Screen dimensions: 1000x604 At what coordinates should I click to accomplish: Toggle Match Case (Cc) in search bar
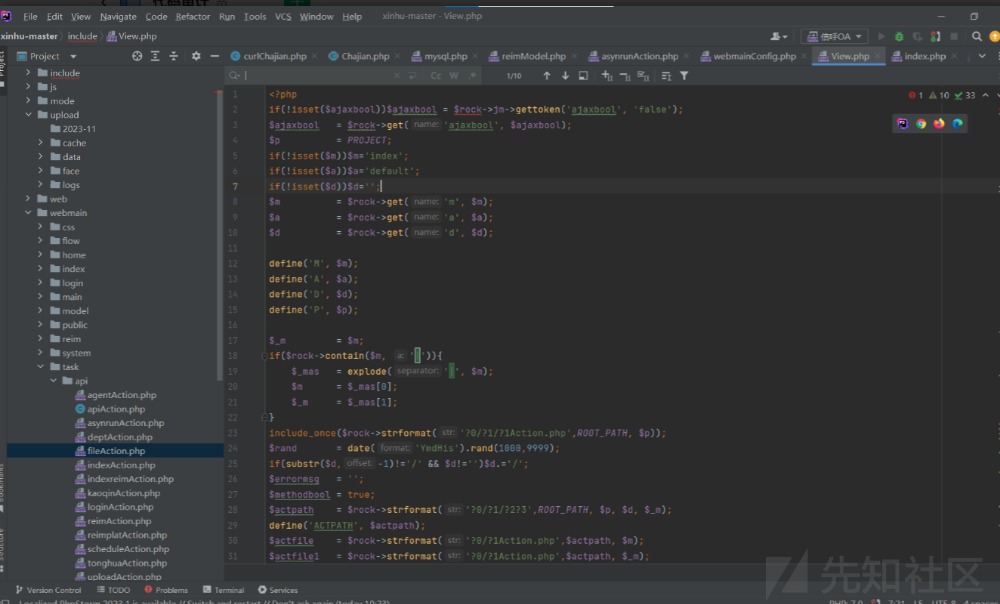pyautogui.click(x=436, y=76)
